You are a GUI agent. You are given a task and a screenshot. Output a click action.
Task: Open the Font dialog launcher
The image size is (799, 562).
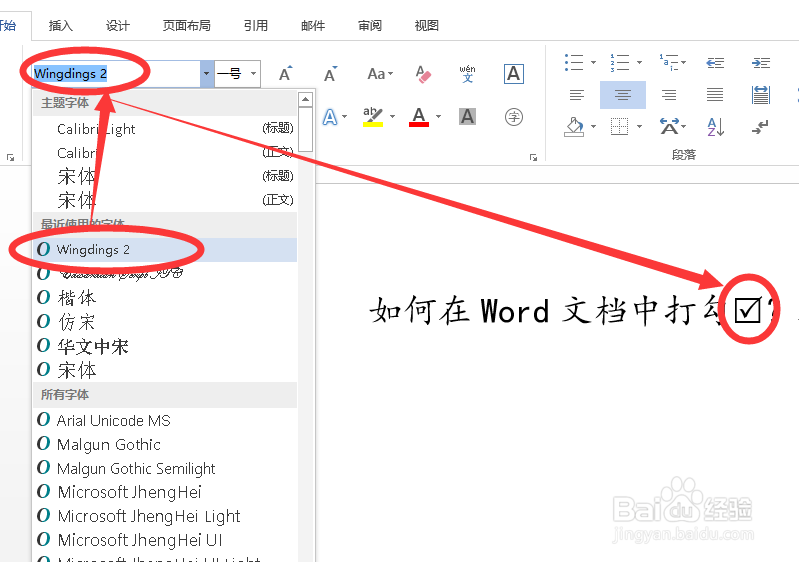(534, 157)
